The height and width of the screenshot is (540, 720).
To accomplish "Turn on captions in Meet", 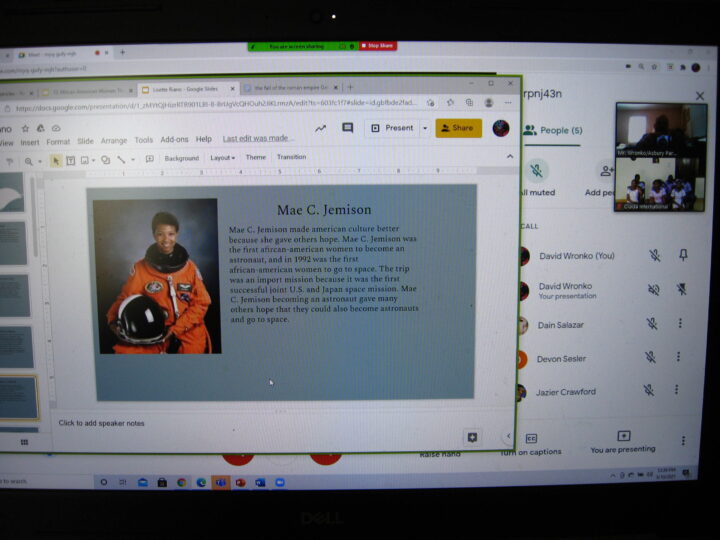I will click(531, 439).
